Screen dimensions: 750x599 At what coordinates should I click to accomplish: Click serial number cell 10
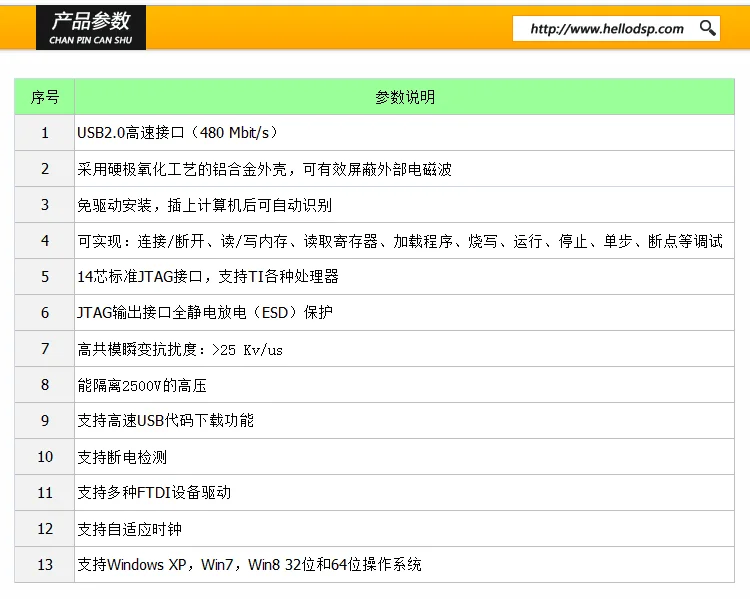44,457
